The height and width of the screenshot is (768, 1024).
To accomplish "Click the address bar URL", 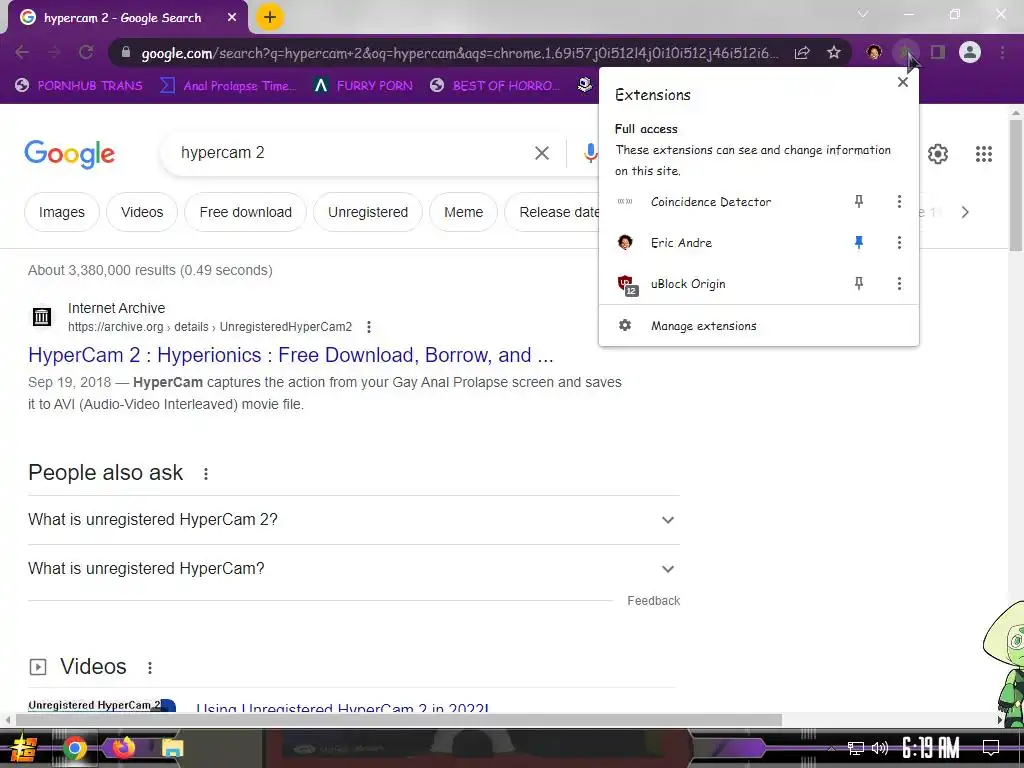I will point(460,53).
